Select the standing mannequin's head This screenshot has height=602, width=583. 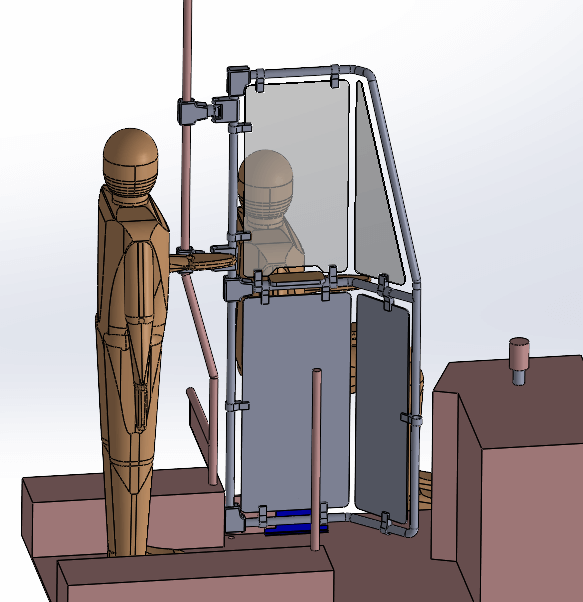[x=130, y=161]
